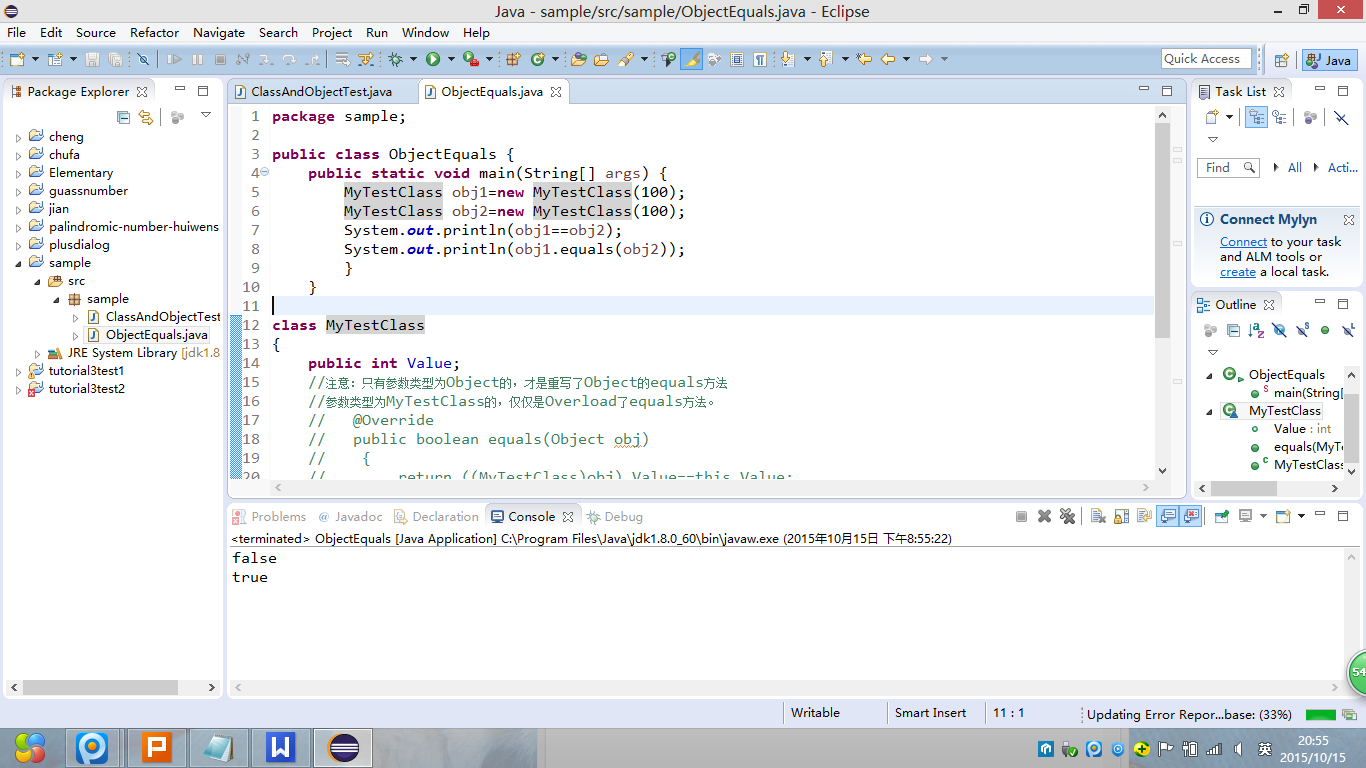Open the Word app on taskbar
Screen dimensions: 1366x768
(281, 747)
